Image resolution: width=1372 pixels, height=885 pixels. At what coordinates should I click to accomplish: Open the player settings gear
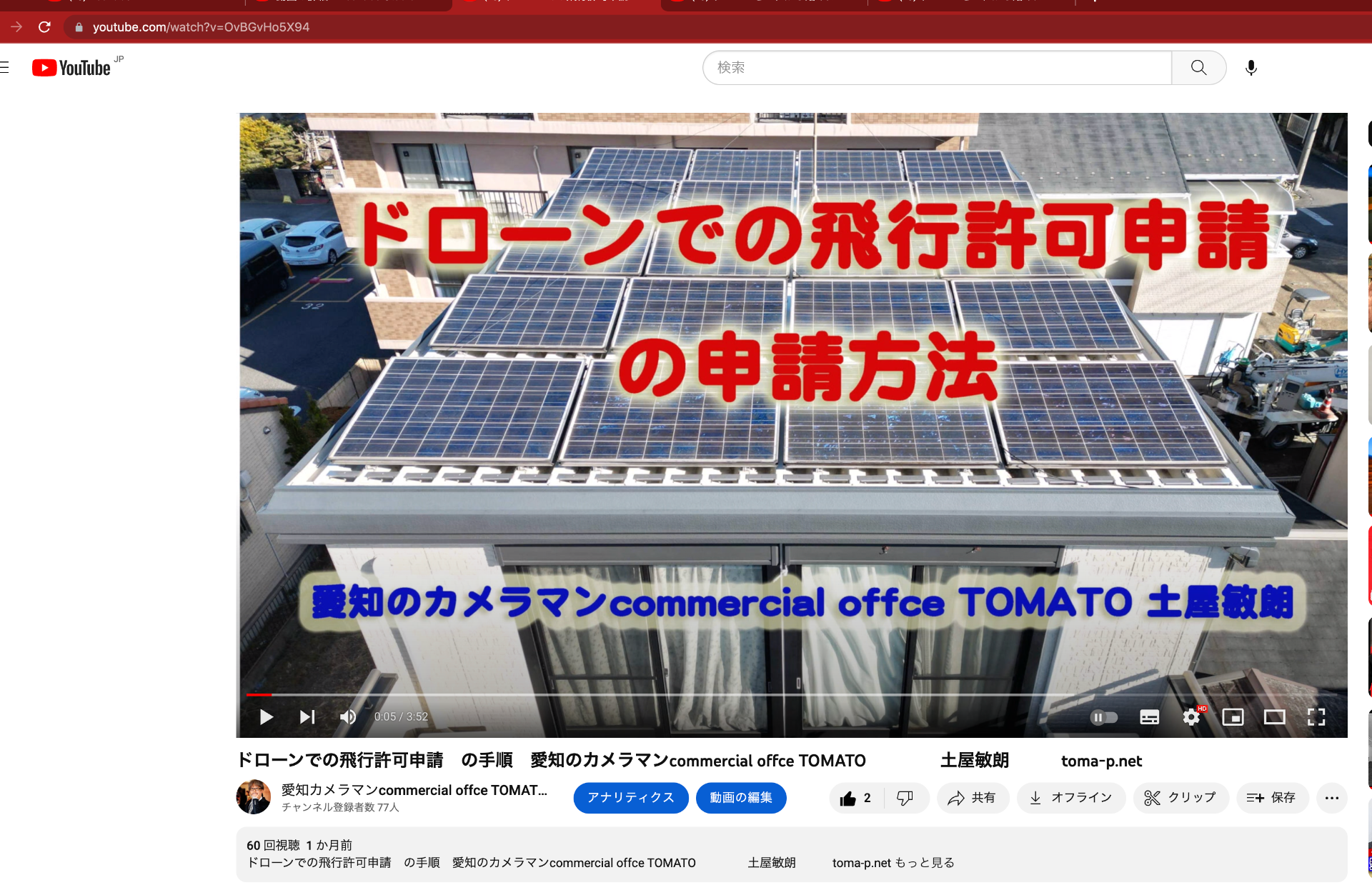point(1191,716)
